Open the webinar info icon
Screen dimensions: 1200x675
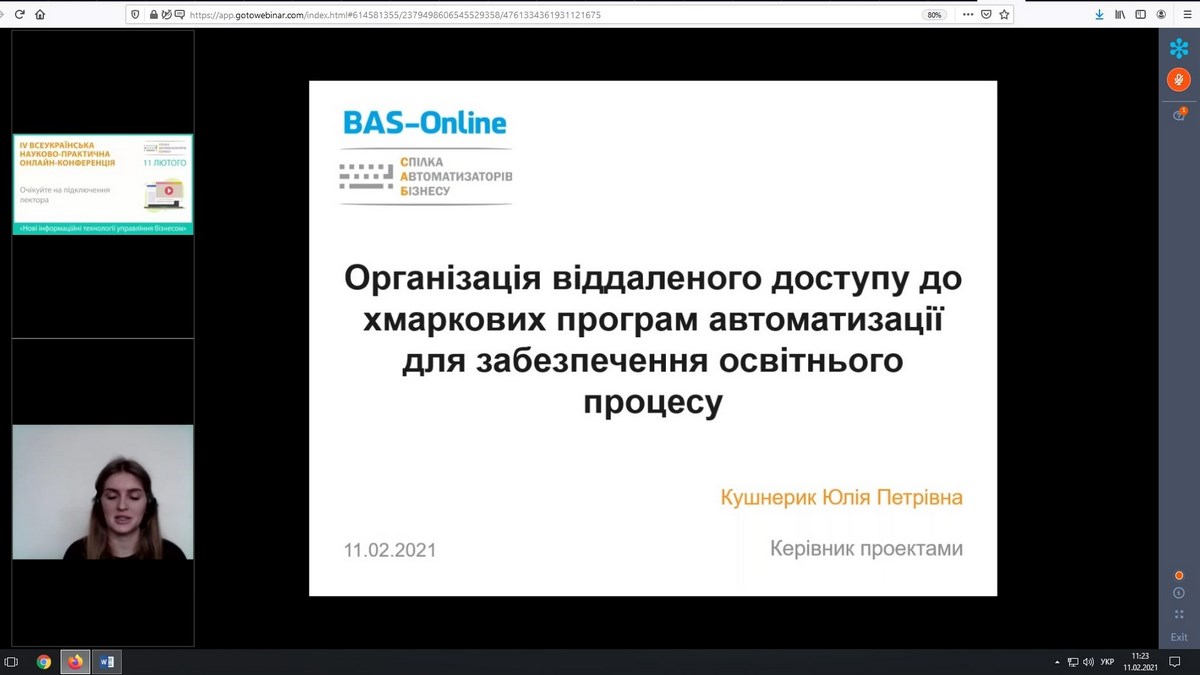(1179, 593)
